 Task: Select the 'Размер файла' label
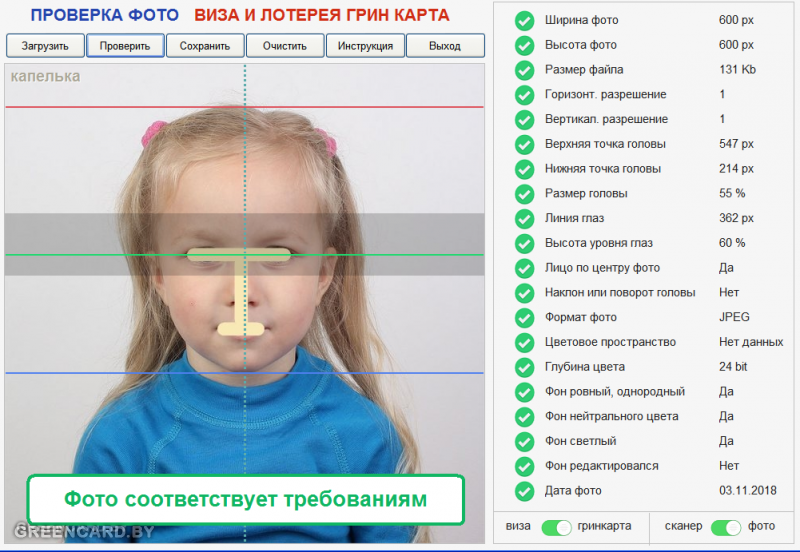click(x=584, y=70)
